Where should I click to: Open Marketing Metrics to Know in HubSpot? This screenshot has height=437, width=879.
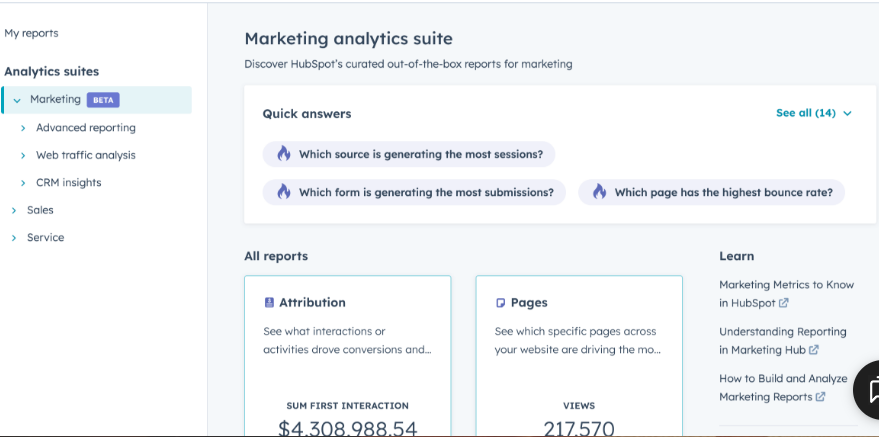pyautogui.click(x=786, y=294)
